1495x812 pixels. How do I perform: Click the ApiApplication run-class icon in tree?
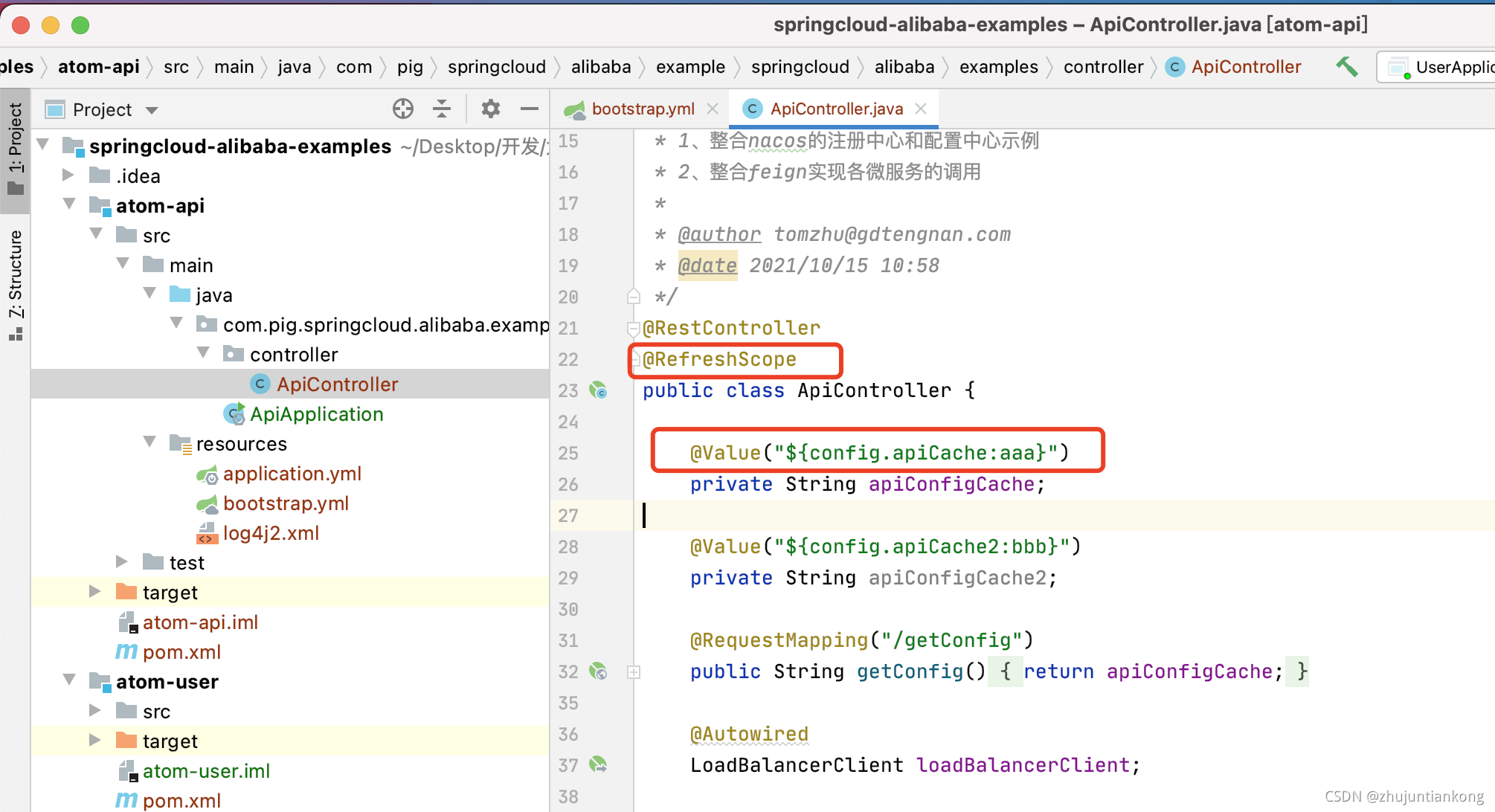point(234,414)
